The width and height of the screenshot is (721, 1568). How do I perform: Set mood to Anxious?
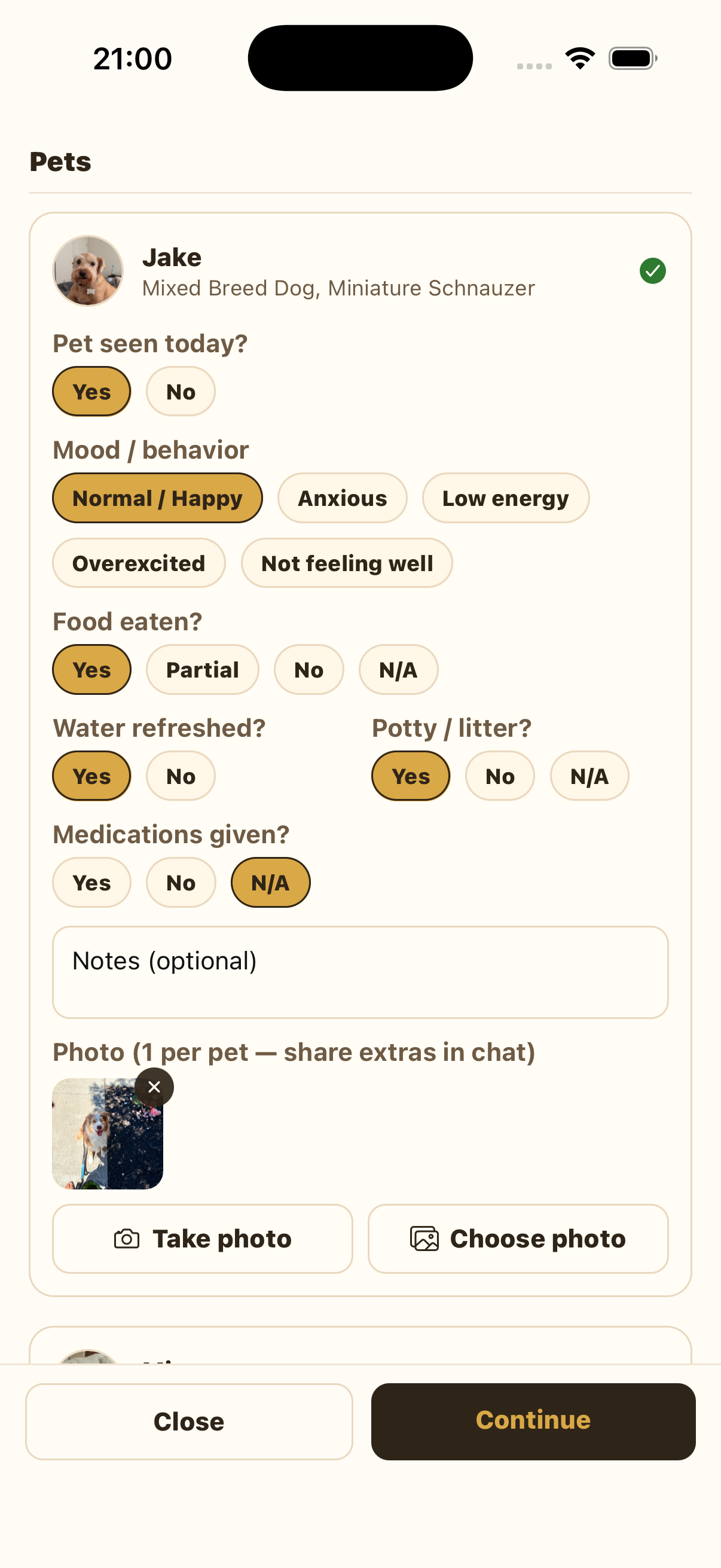coord(342,498)
